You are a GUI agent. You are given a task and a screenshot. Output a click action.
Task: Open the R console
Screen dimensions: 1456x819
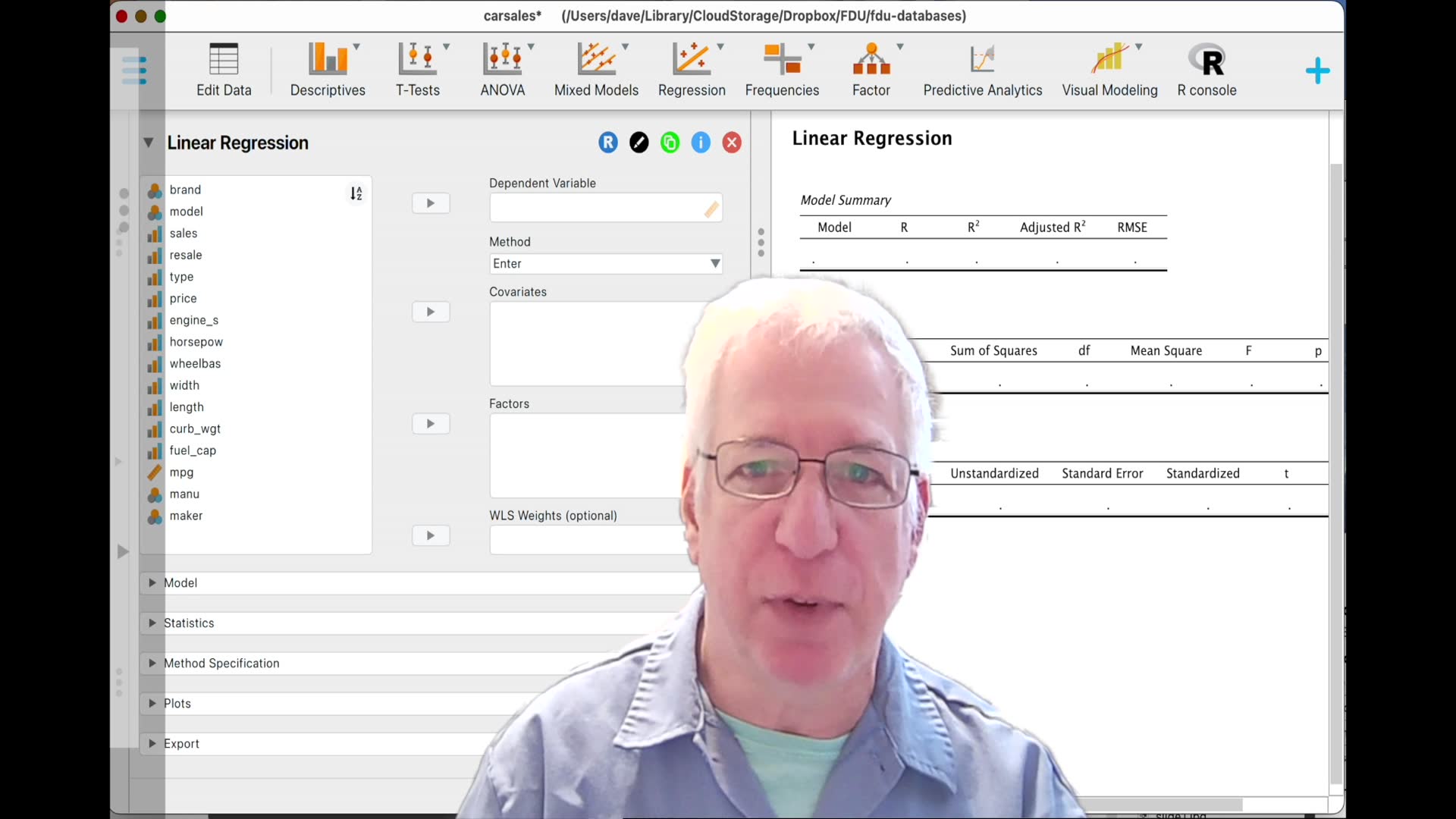(x=1206, y=68)
